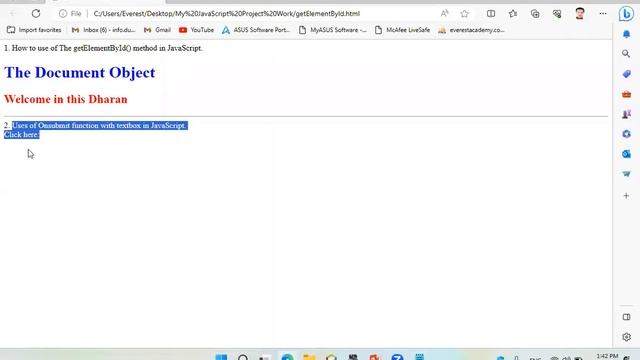The height and width of the screenshot is (360, 640).
Task: Open the Gmail Inbox bookmark
Action: (103, 30)
